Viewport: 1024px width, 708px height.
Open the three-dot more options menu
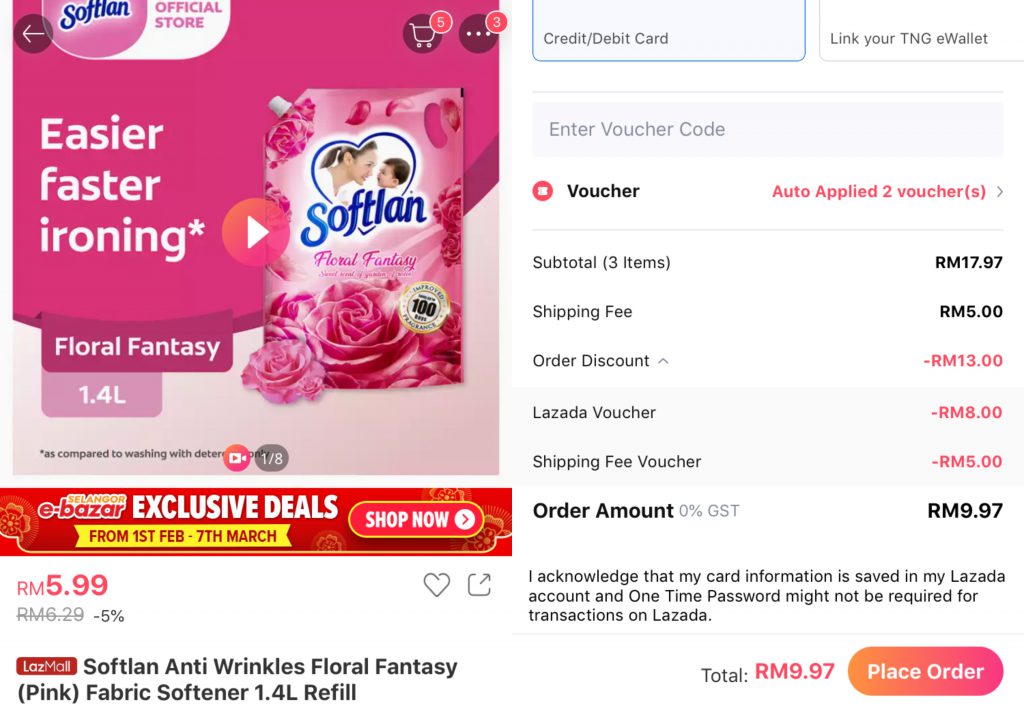click(478, 35)
